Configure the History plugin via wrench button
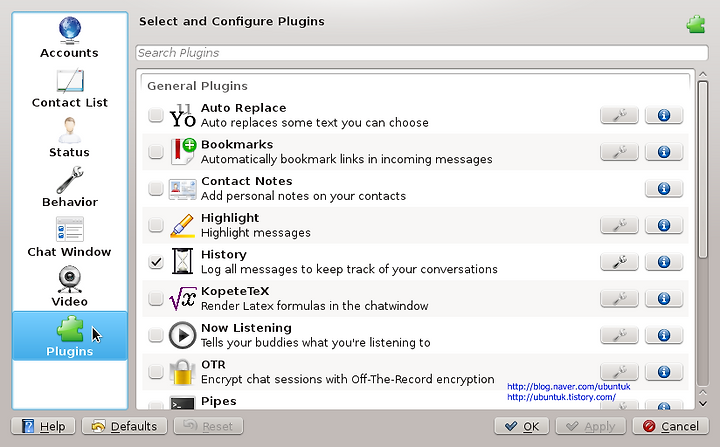Image resolution: width=720 pixels, height=447 pixels. pyautogui.click(x=619, y=262)
